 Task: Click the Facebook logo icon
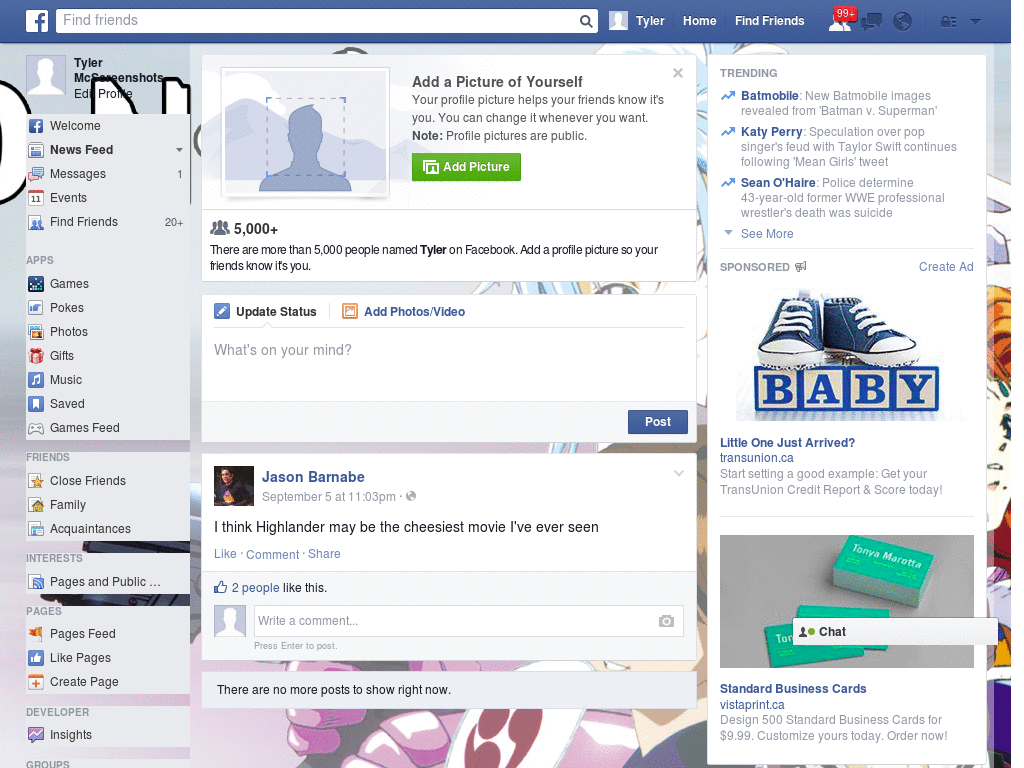click(37, 21)
